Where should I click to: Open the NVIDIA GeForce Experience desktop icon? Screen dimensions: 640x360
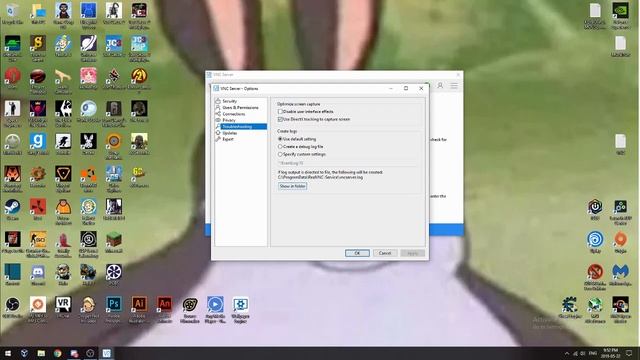tap(620, 16)
